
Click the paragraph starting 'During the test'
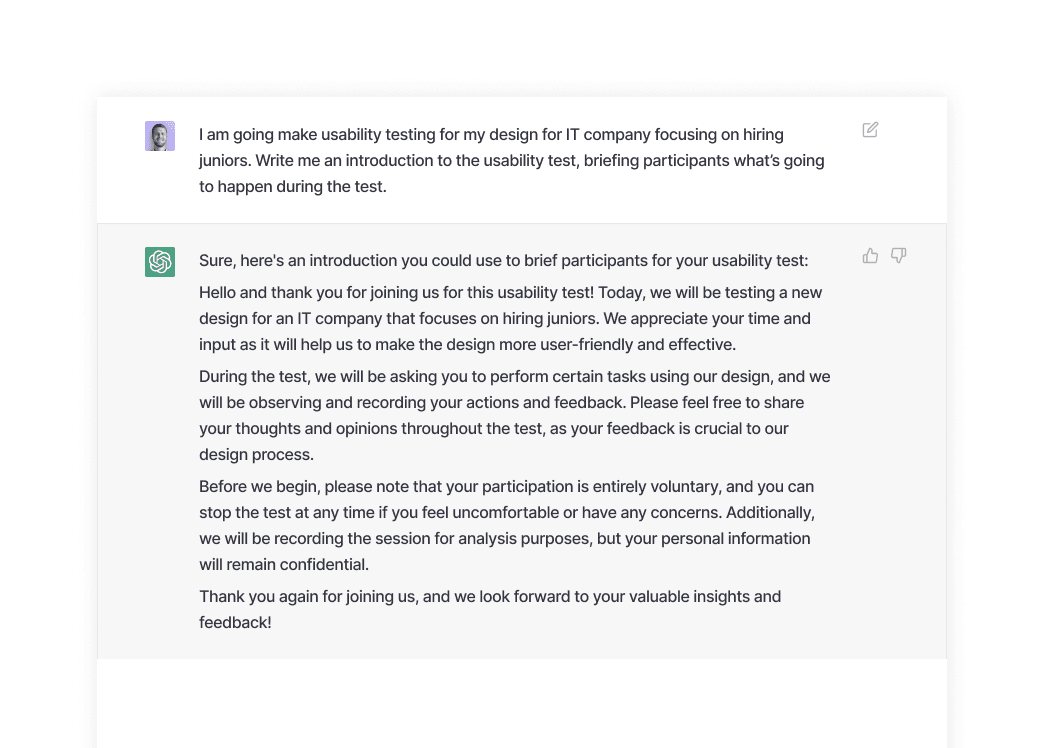click(x=515, y=416)
